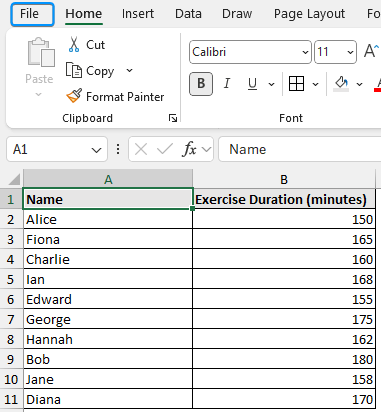Toggle Italic formatting
The height and width of the screenshot is (412, 381).
[227, 83]
